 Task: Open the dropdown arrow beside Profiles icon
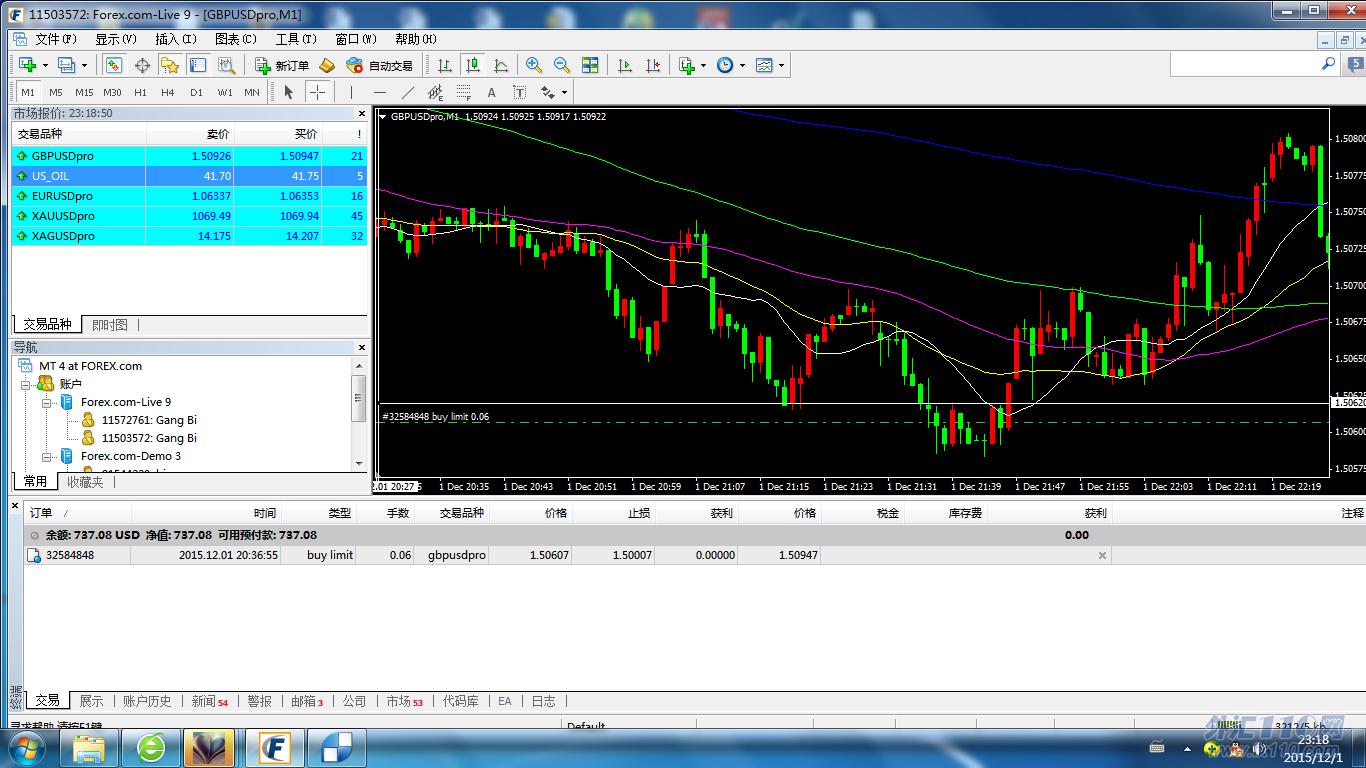coord(84,65)
